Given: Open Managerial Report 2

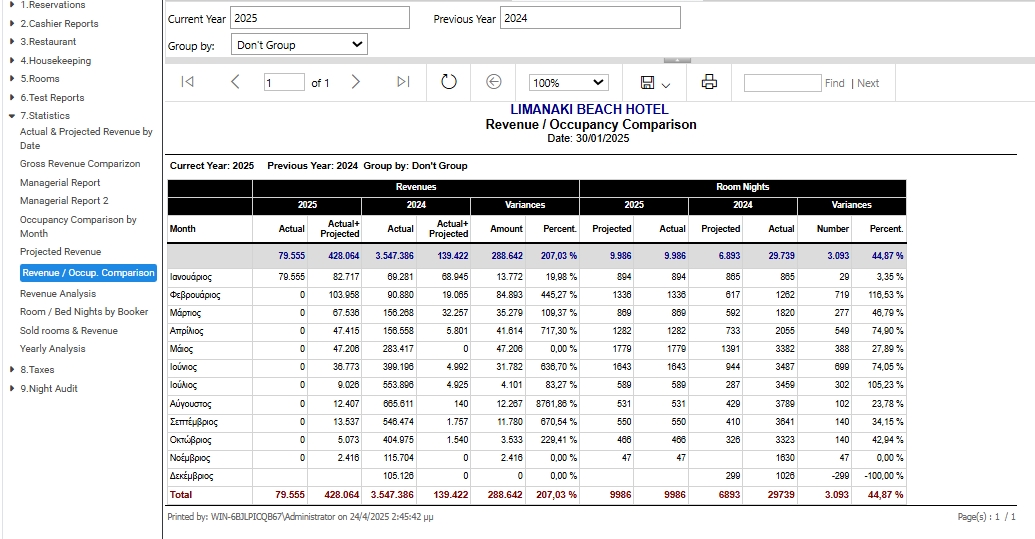Looking at the screenshot, I should click(64, 201).
